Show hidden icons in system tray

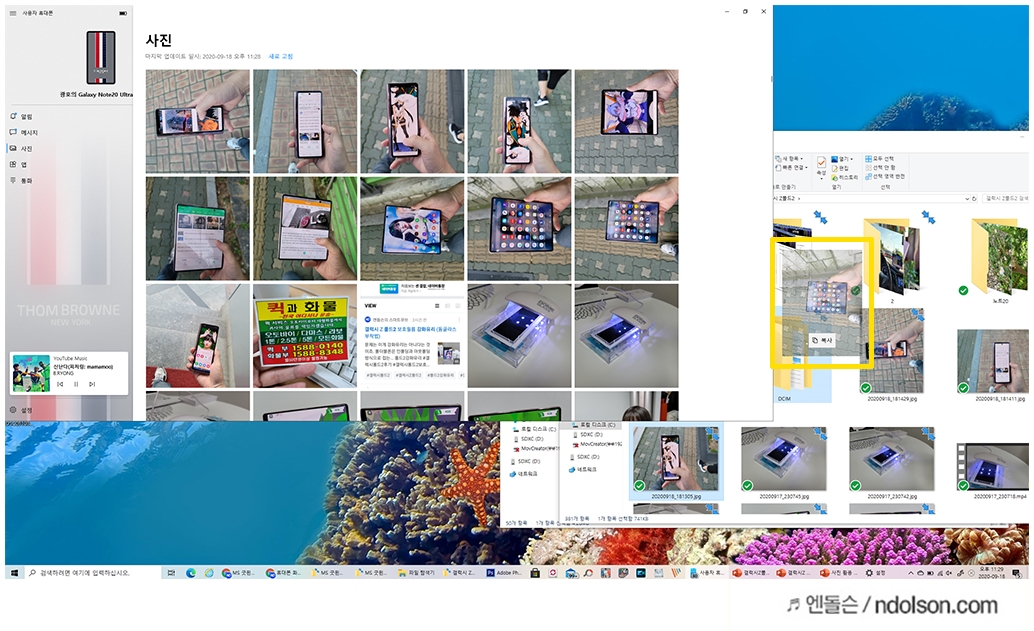point(911,573)
